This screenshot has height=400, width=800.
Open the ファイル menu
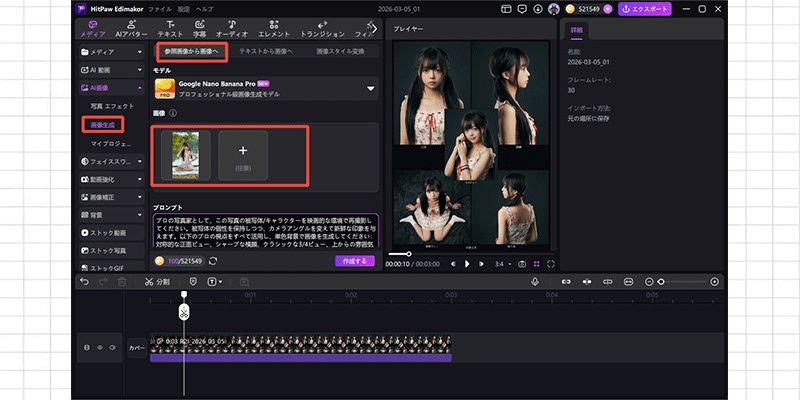(x=160, y=9)
